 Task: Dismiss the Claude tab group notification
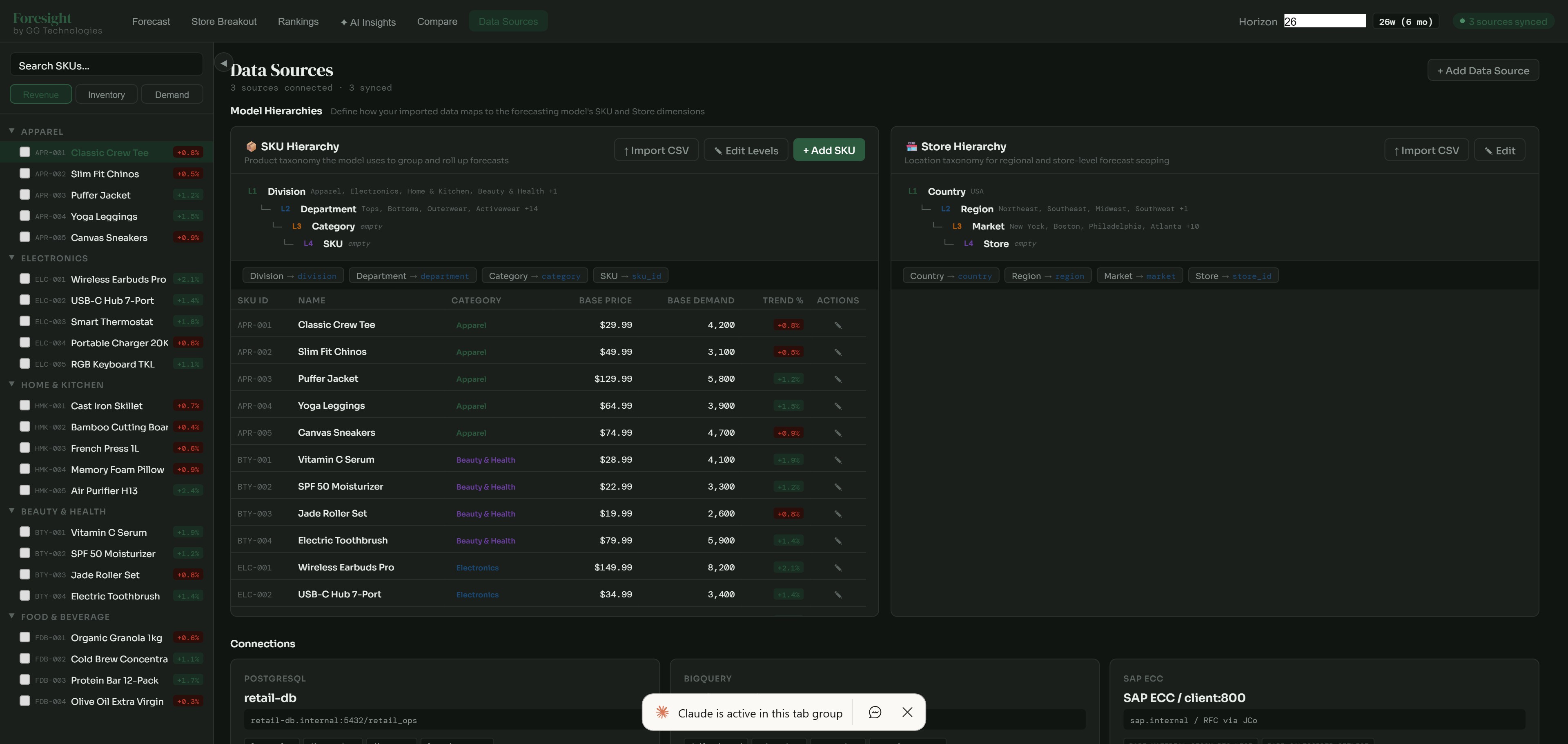908,712
